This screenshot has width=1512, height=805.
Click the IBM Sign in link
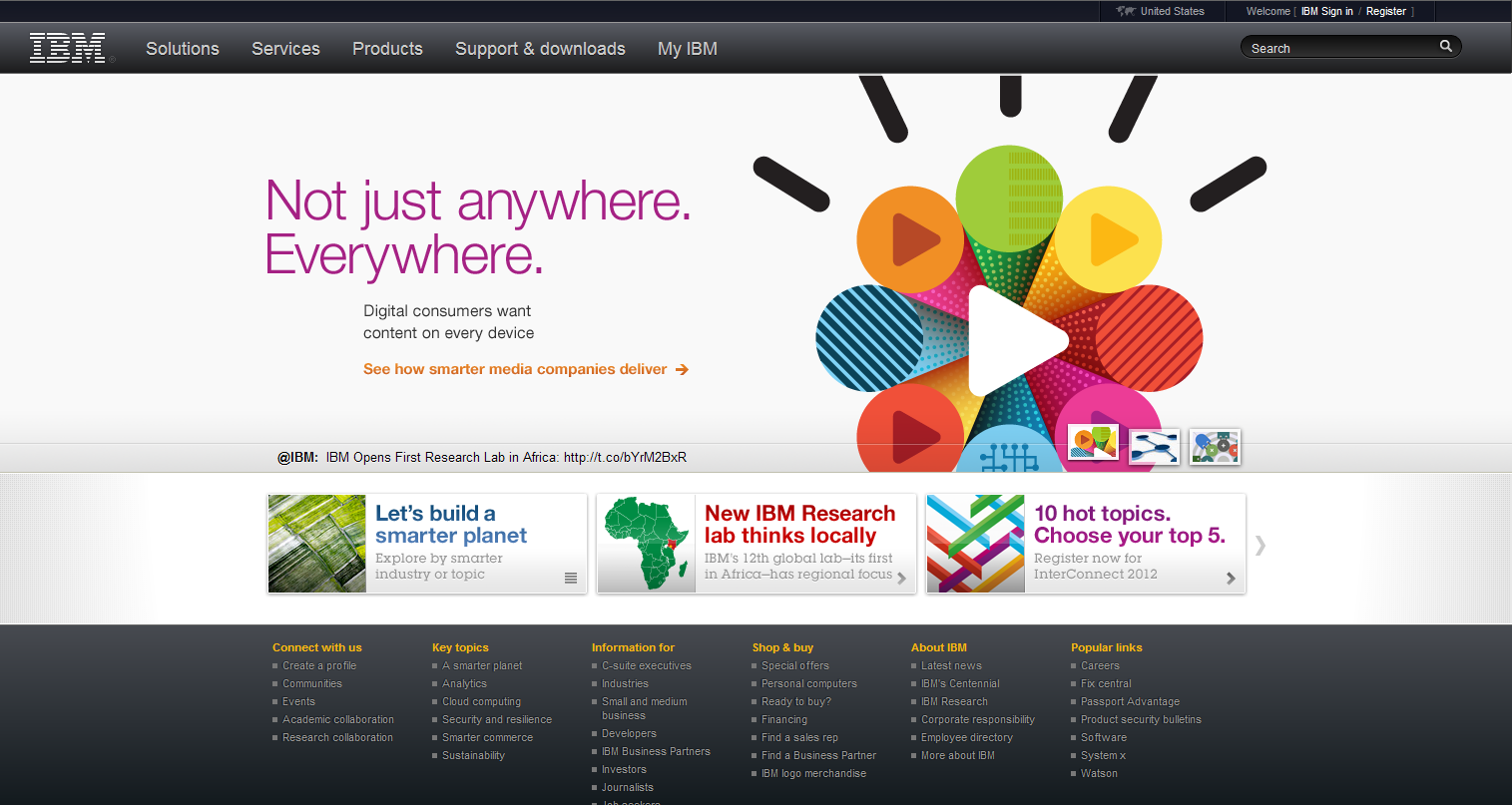click(x=1327, y=11)
